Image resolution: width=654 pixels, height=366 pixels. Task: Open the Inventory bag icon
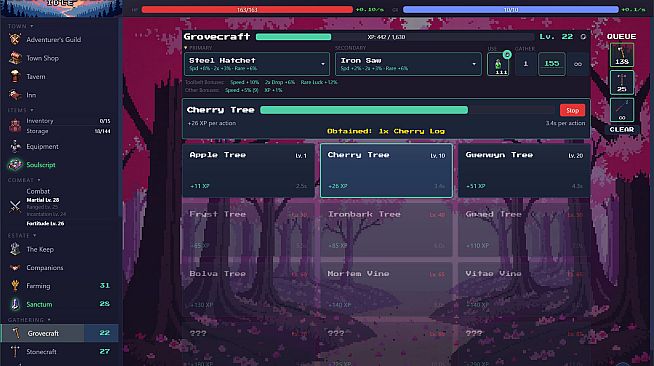pyautogui.click(x=15, y=125)
